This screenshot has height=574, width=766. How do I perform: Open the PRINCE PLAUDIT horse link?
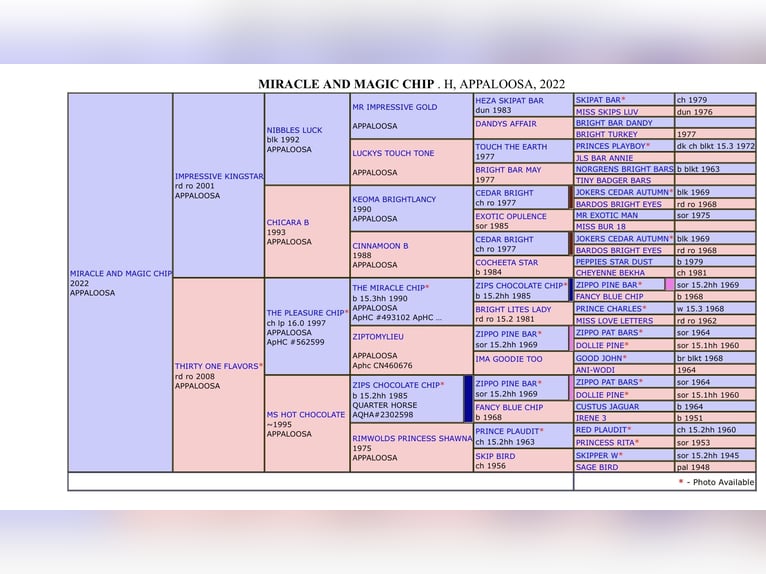[507, 431]
